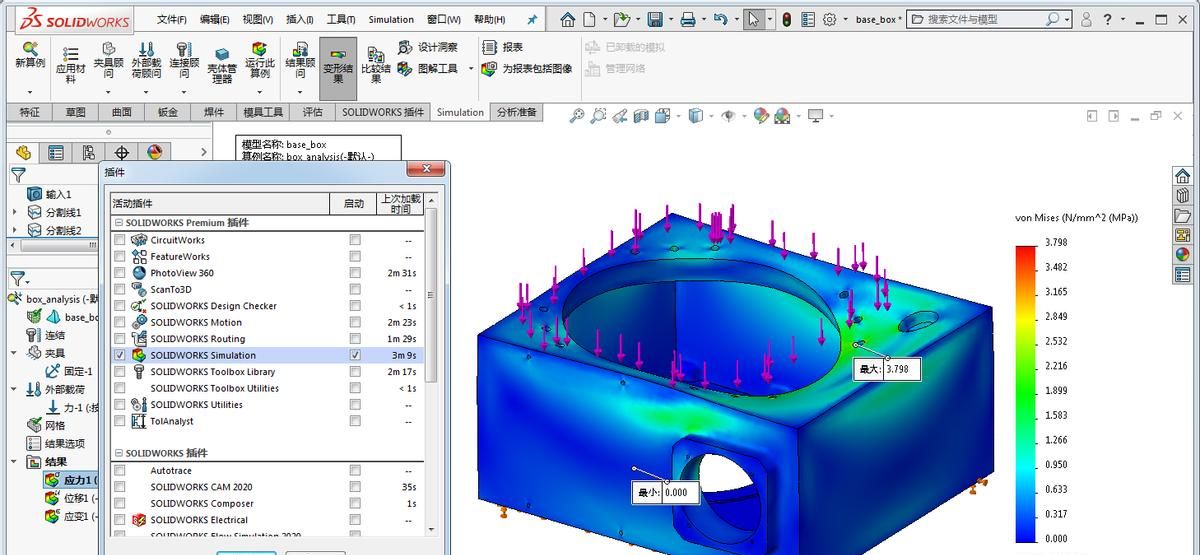Click the Save floppy disk icon
This screenshot has height=555, width=1200.
click(654, 19)
